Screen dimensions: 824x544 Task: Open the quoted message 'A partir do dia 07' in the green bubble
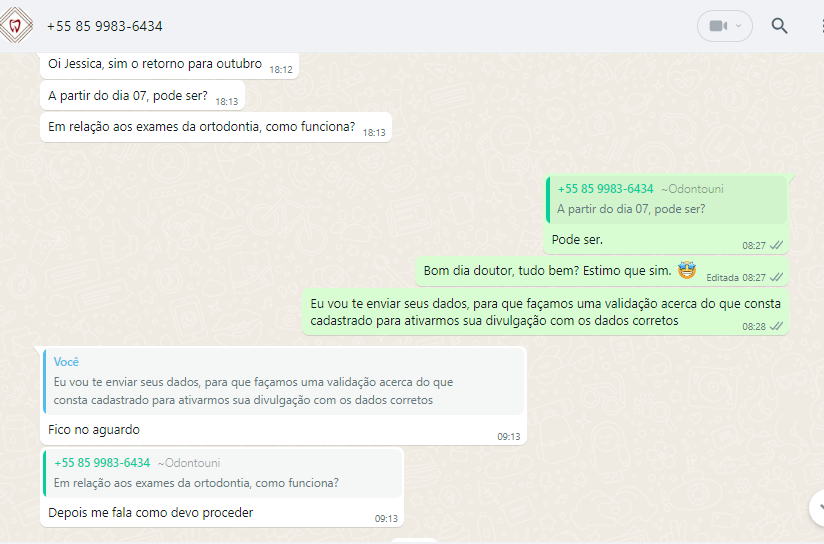coord(666,199)
